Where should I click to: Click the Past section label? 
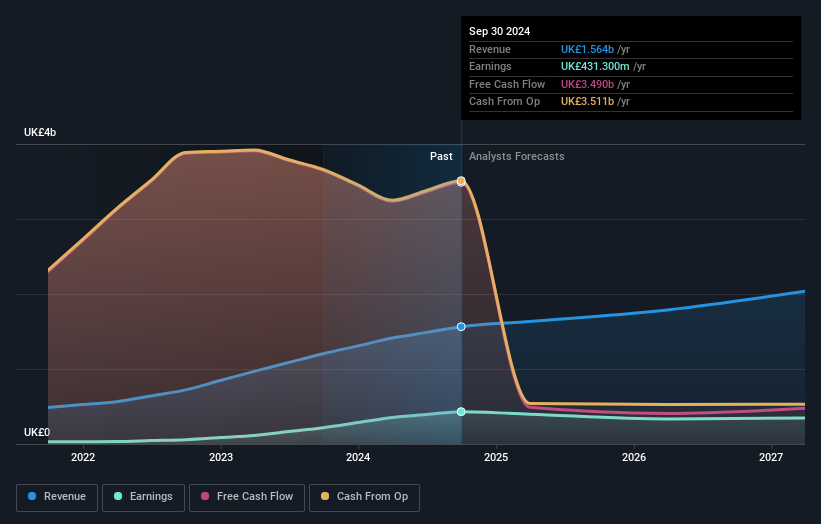pos(441,157)
